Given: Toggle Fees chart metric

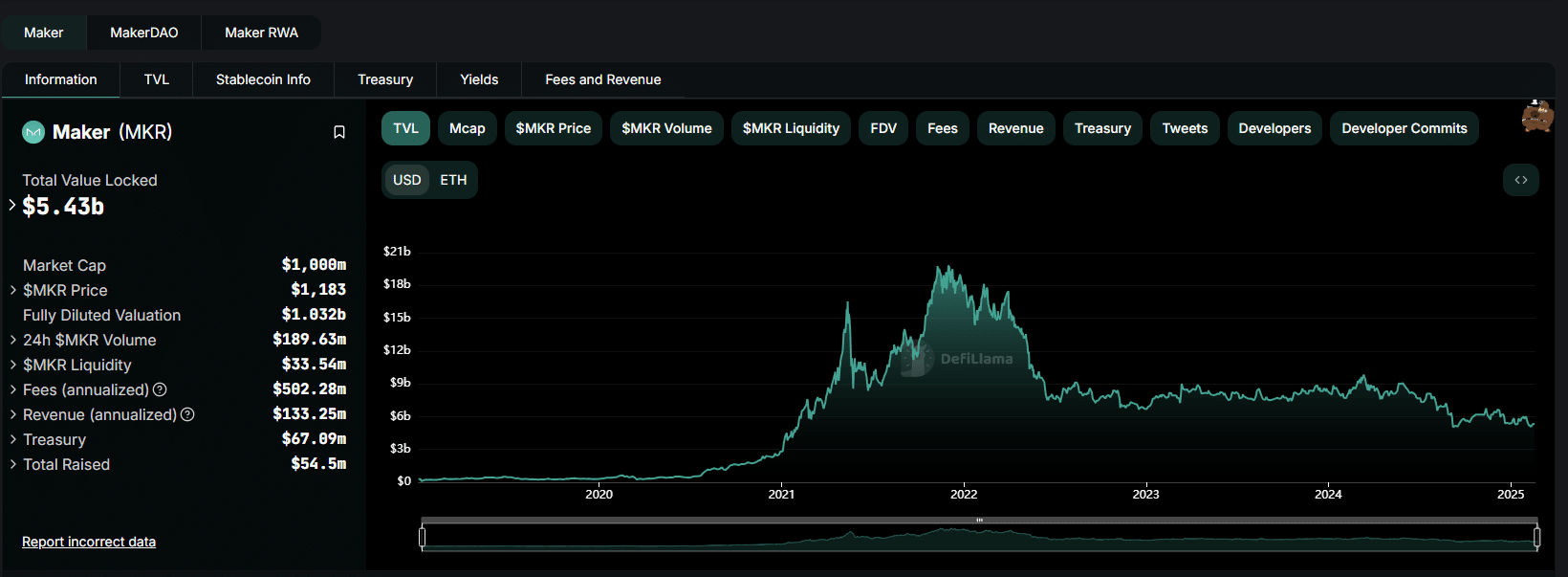Looking at the screenshot, I should tap(943, 128).
